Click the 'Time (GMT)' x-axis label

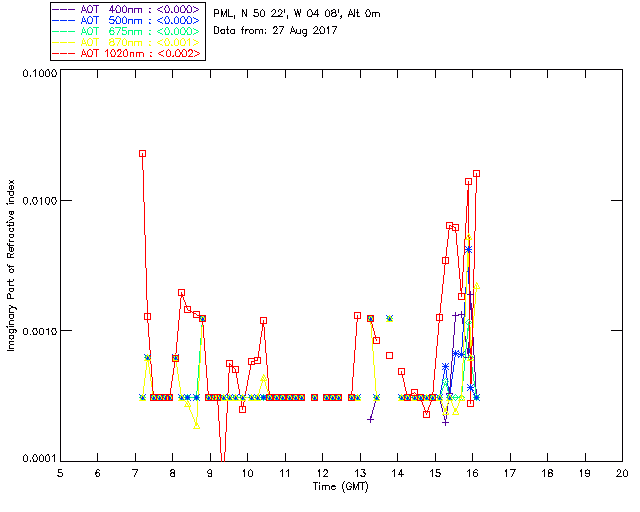pos(340,487)
